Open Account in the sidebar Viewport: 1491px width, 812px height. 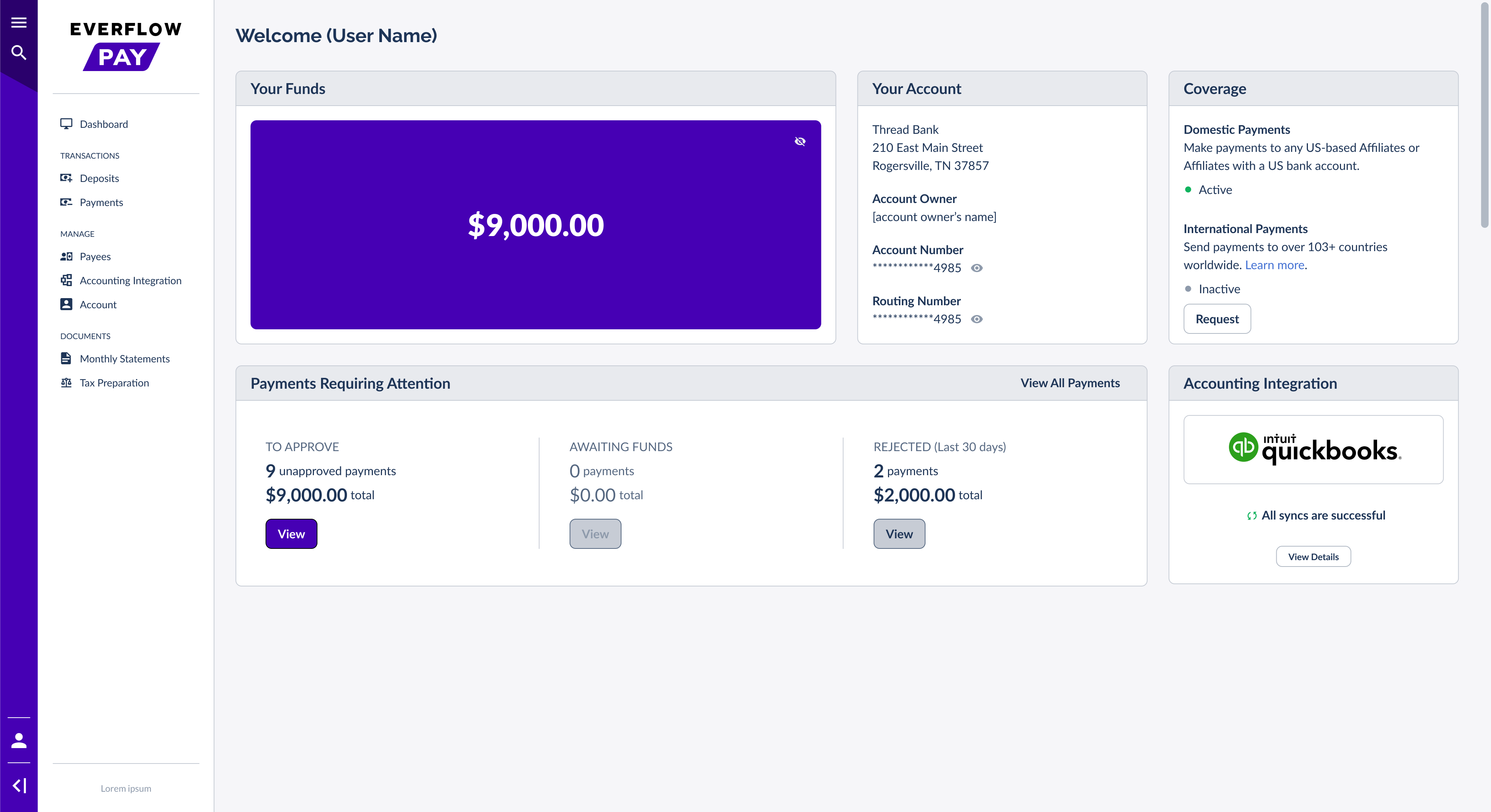point(98,304)
